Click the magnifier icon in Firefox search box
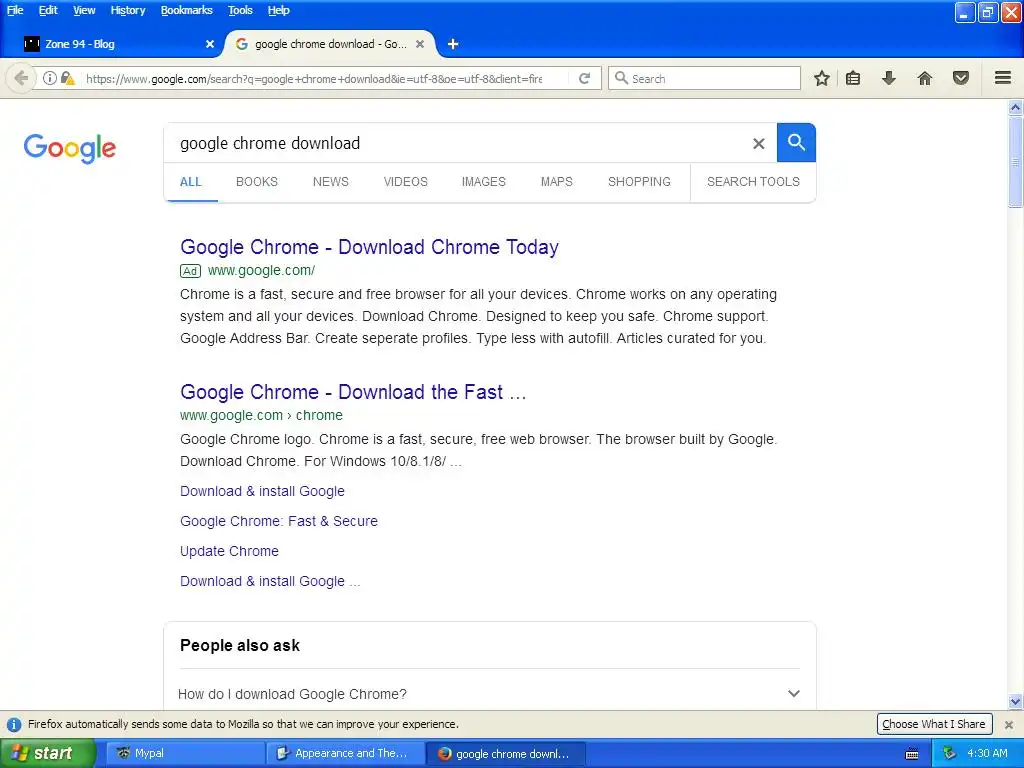 pyautogui.click(x=621, y=78)
